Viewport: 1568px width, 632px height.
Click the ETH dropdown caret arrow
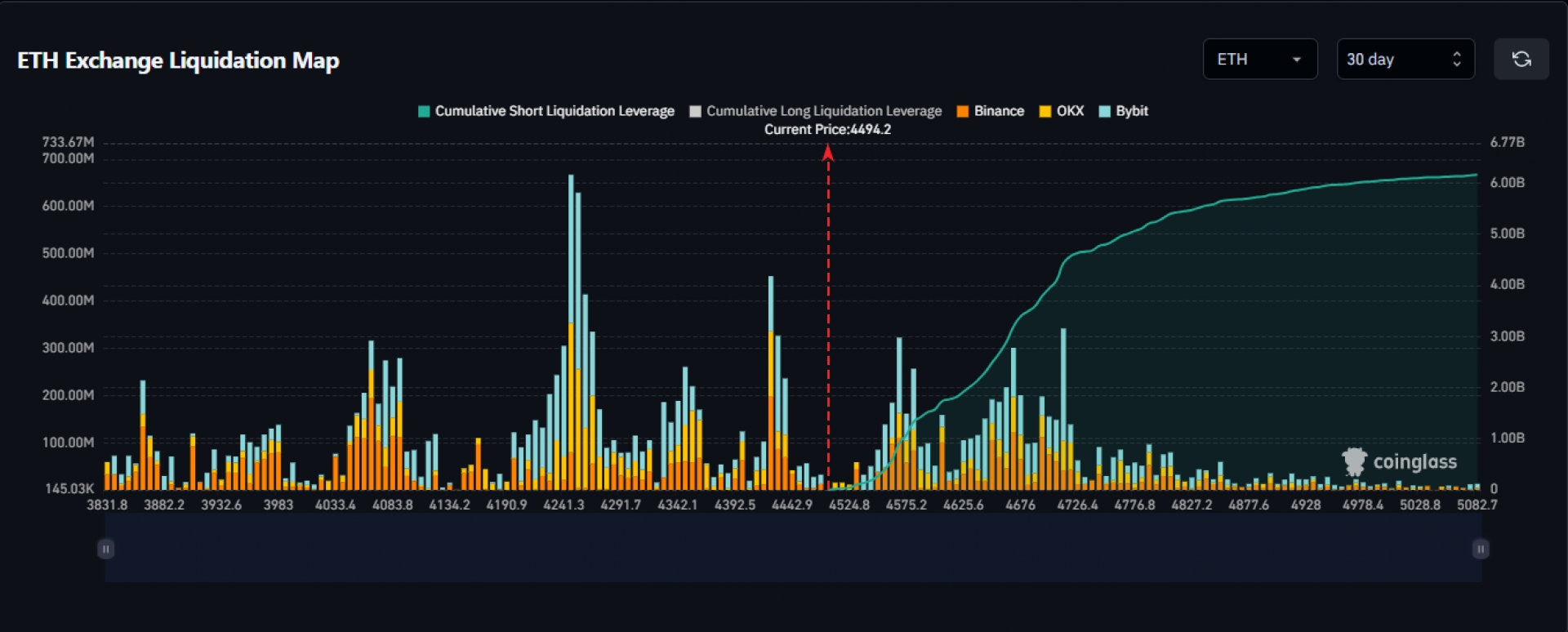tap(1296, 60)
